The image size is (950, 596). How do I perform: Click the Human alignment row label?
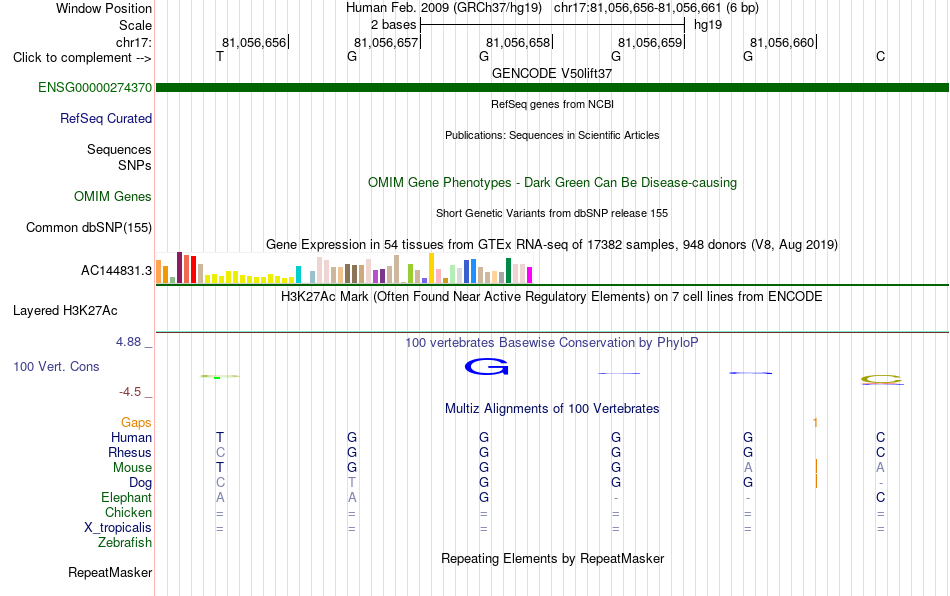[x=131, y=437]
